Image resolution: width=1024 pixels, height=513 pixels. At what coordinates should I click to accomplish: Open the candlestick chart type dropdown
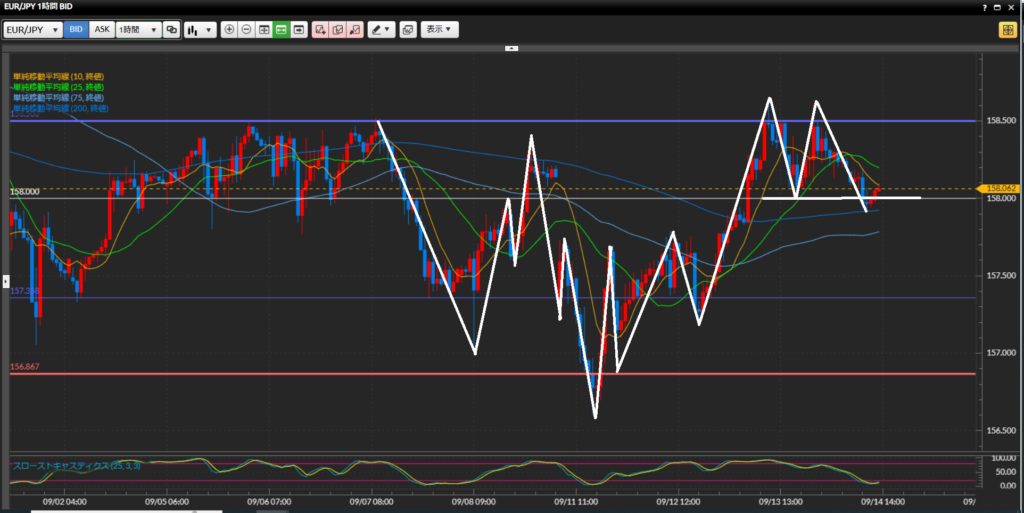point(200,30)
